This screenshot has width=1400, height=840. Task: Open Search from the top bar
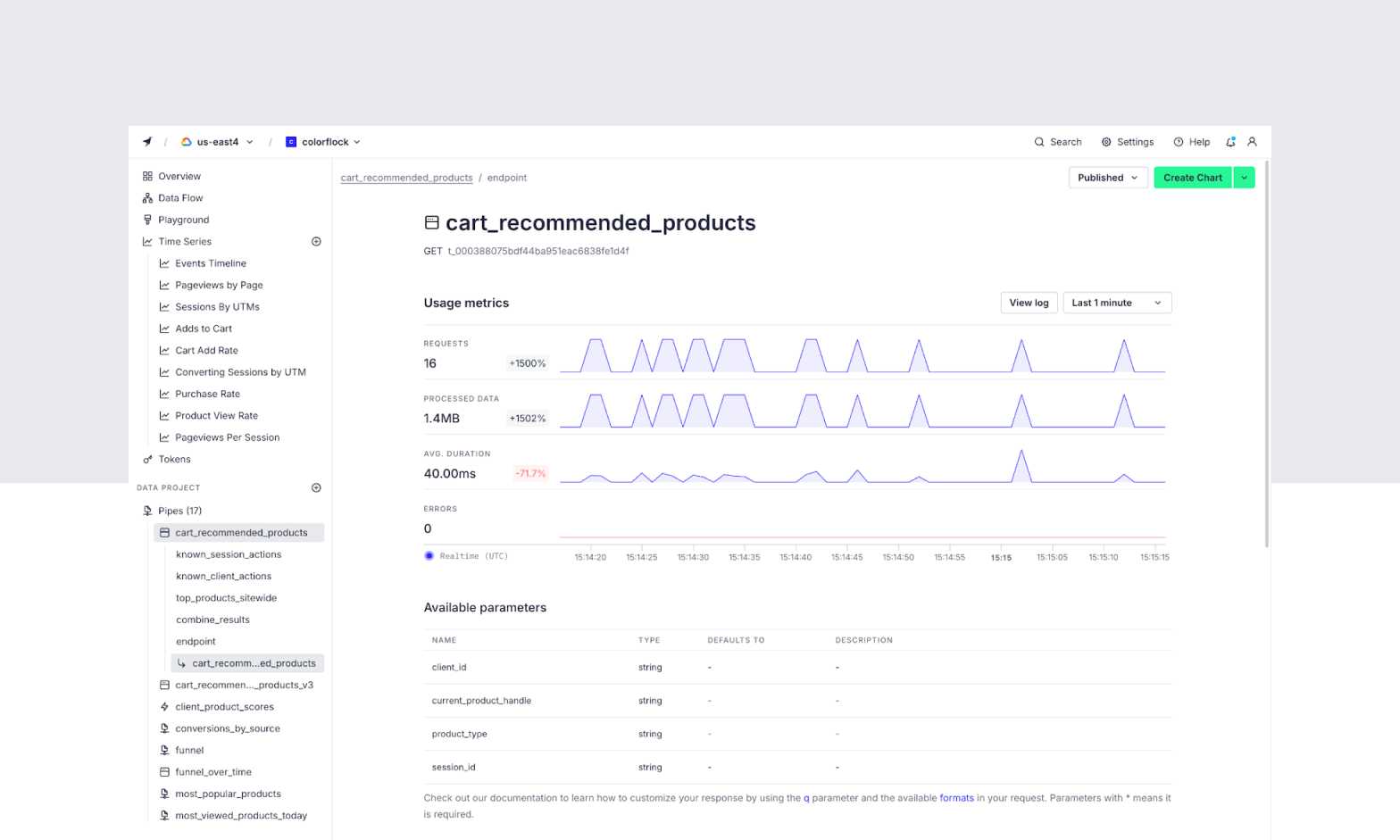pyautogui.click(x=1057, y=142)
